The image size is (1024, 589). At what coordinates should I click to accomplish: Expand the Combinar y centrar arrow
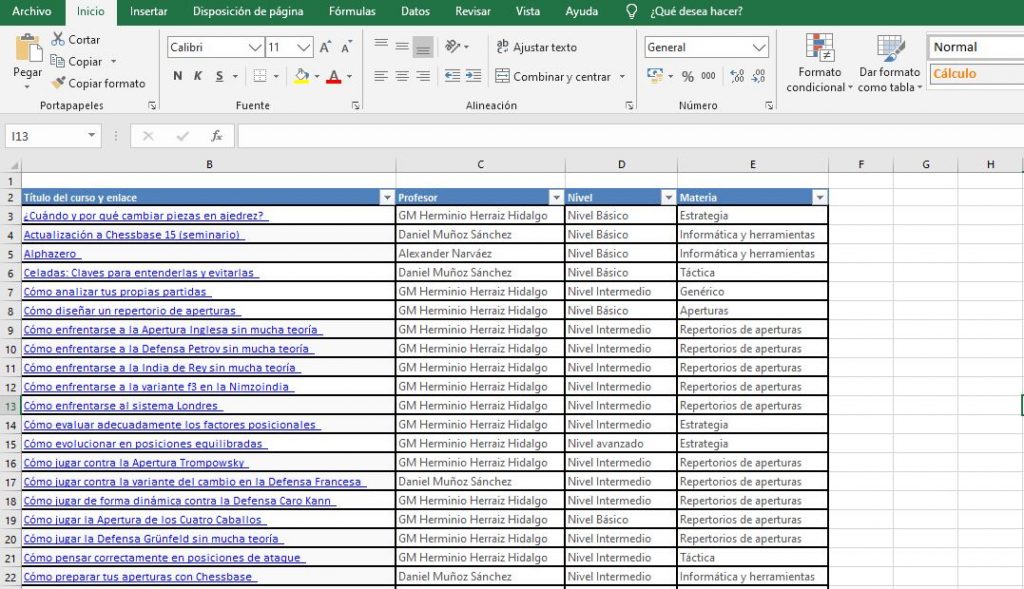click(622, 76)
